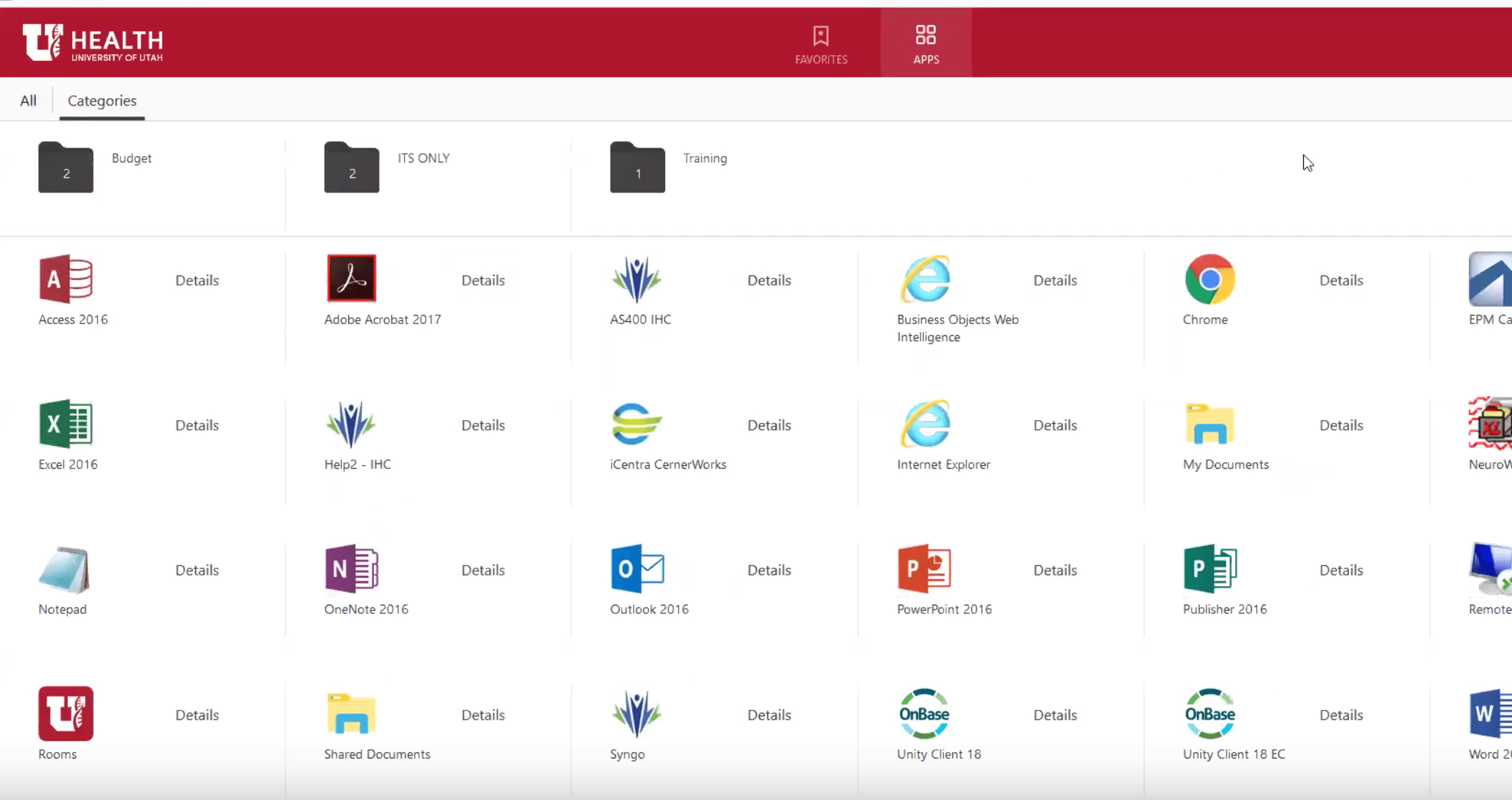
Task: Open the Budget category folder
Action: pyautogui.click(x=66, y=168)
